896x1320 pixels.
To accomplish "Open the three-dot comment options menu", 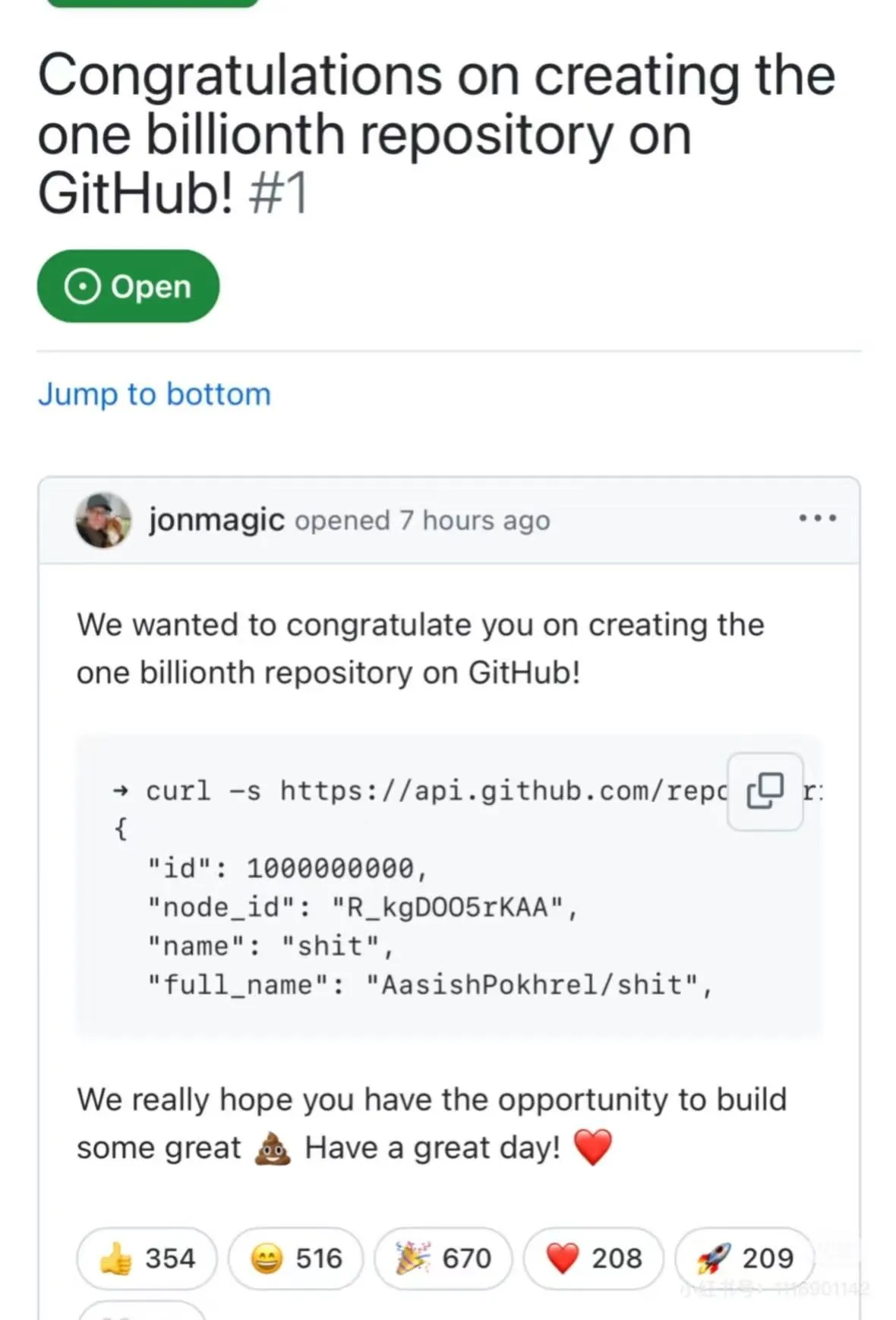I will click(817, 519).
